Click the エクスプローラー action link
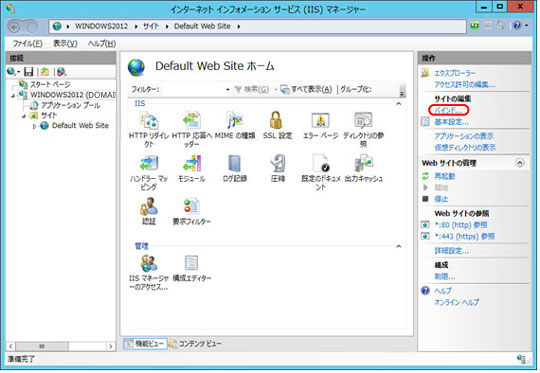Screen dimensions: 540x373 tap(455, 73)
